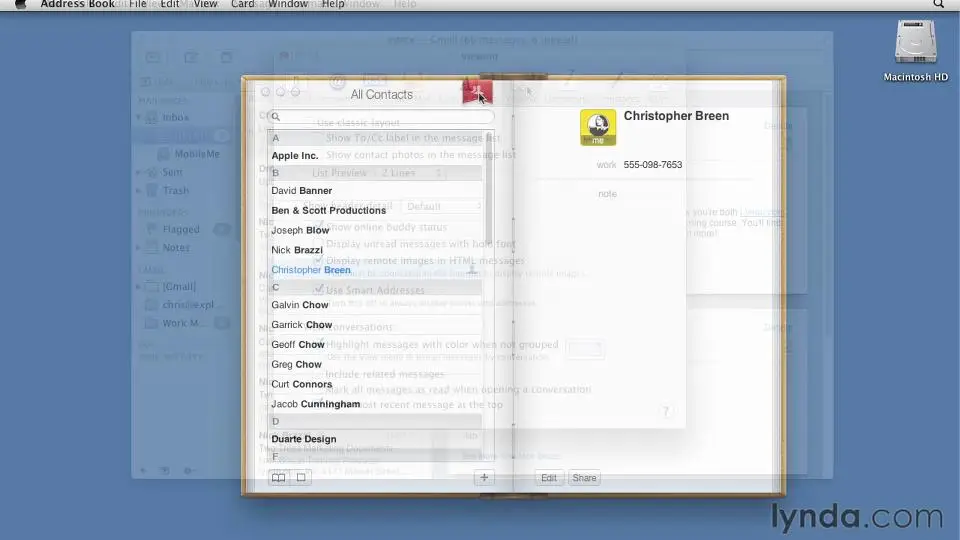Select contact Geoff Chow
960x540 pixels.
pyautogui.click(x=298, y=344)
